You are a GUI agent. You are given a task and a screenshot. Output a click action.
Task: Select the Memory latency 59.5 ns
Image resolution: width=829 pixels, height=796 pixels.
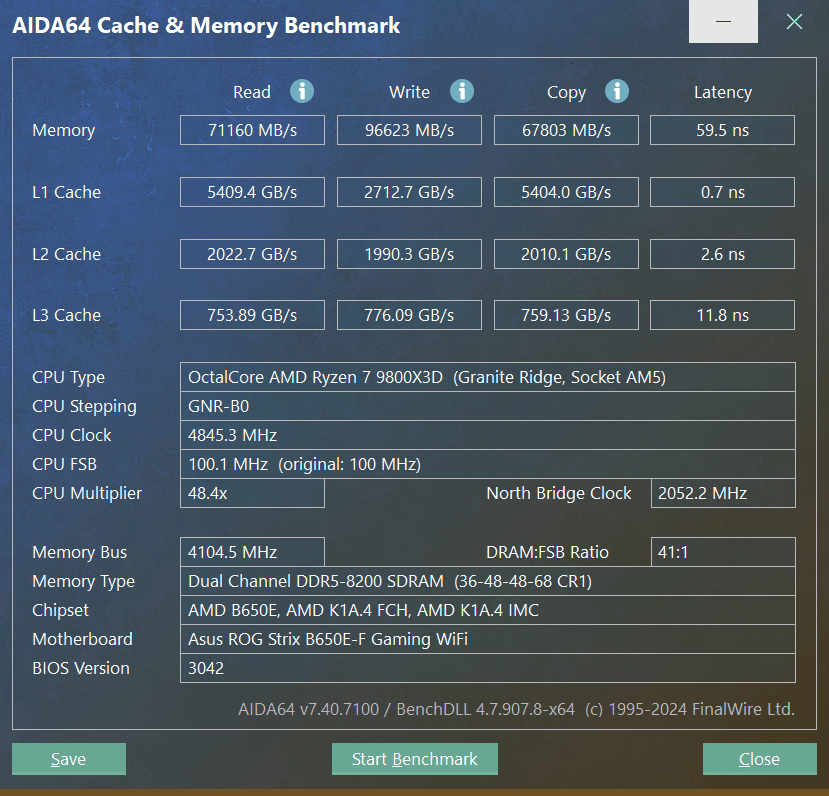722,130
